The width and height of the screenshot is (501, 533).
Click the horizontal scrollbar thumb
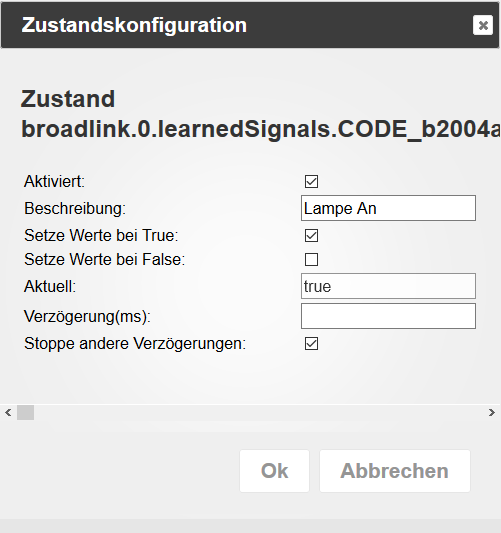tap(25, 413)
